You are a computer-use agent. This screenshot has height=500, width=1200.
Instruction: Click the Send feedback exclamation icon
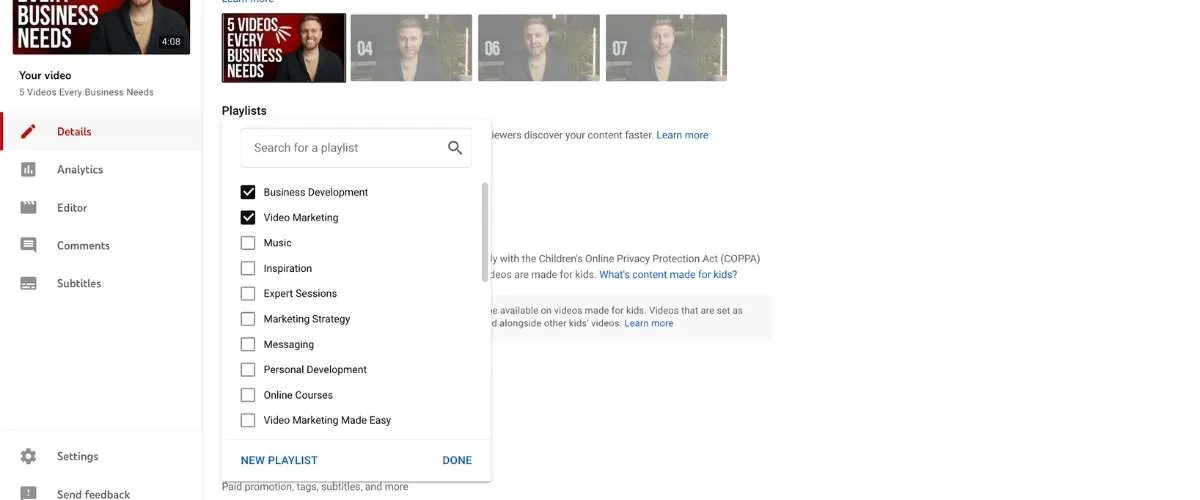(28, 493)
